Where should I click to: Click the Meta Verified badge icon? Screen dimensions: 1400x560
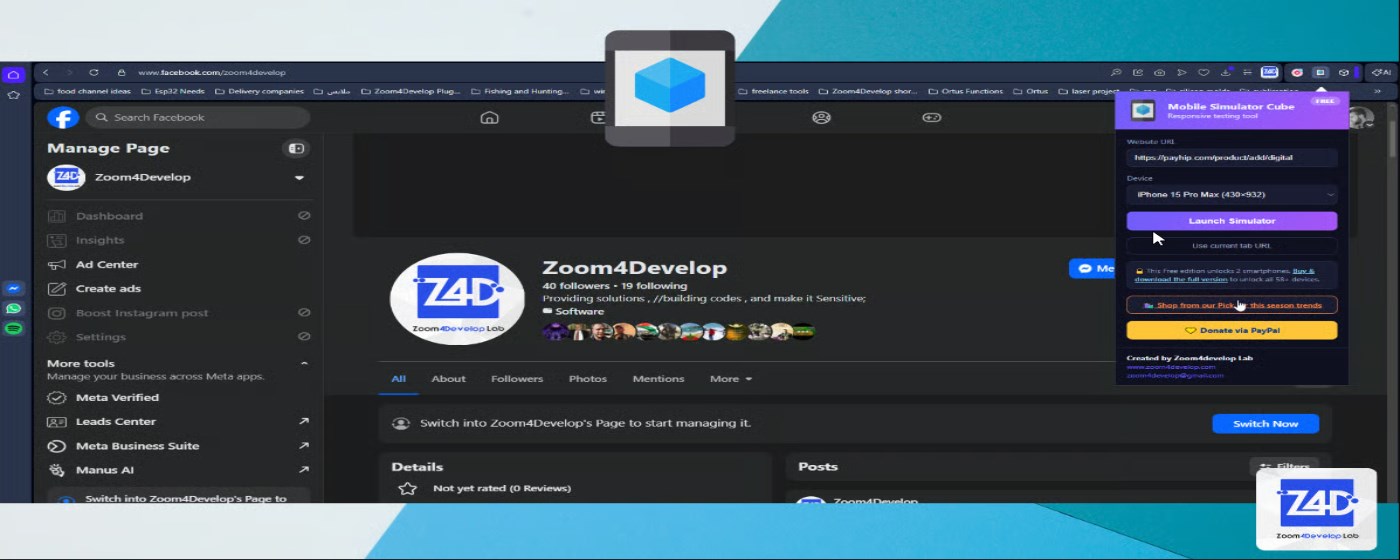tap(56, 398)
